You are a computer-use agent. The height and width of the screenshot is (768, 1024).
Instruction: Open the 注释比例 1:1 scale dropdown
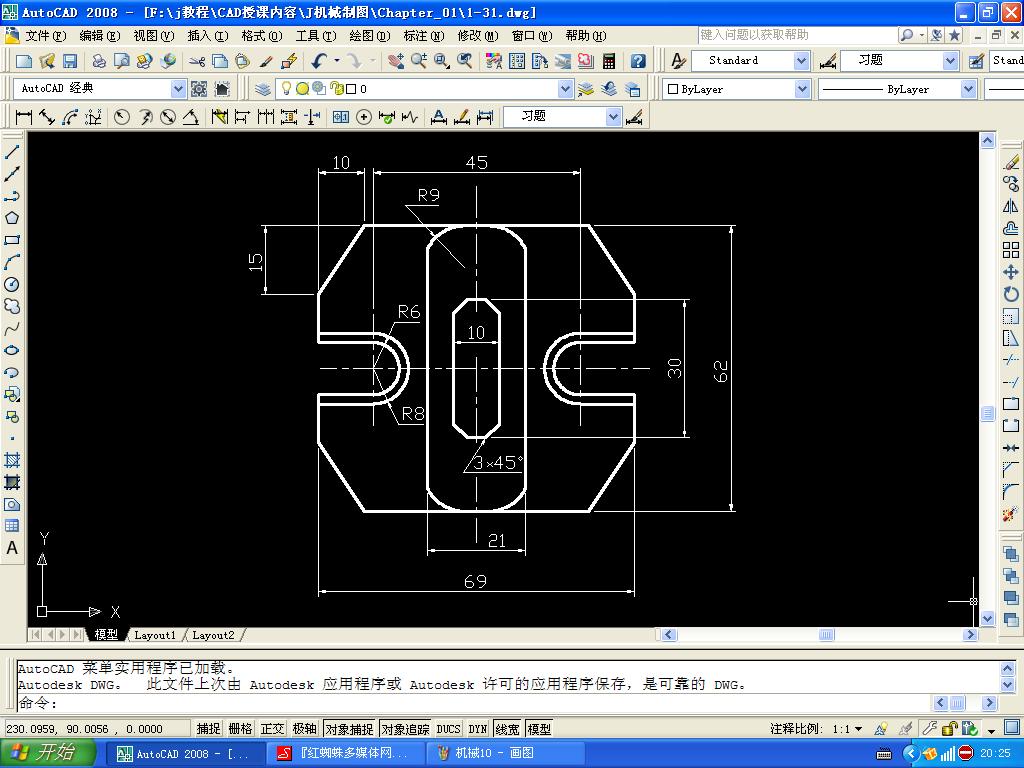[859, 729]
